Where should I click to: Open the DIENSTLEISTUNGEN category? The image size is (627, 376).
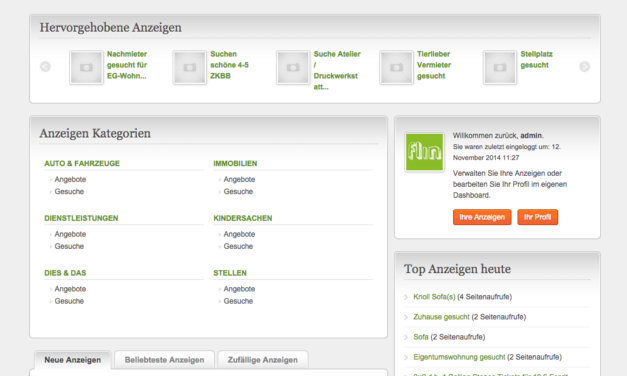tap(81, 218)
